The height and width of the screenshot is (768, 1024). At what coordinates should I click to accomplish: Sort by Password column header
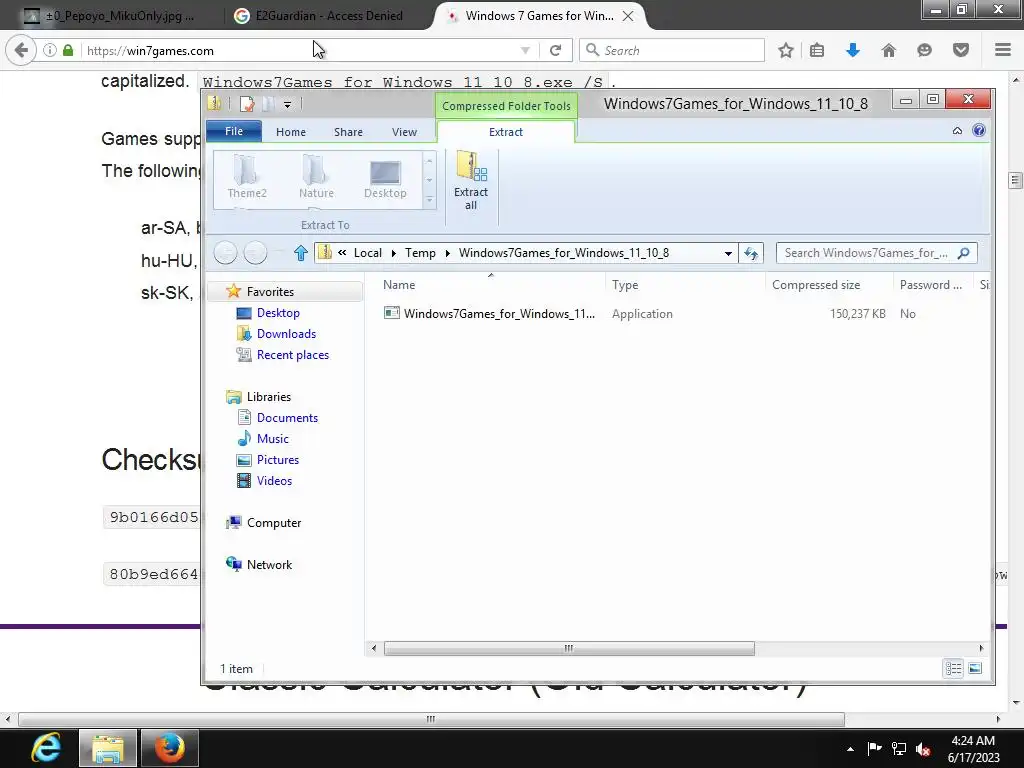(933, 285)
